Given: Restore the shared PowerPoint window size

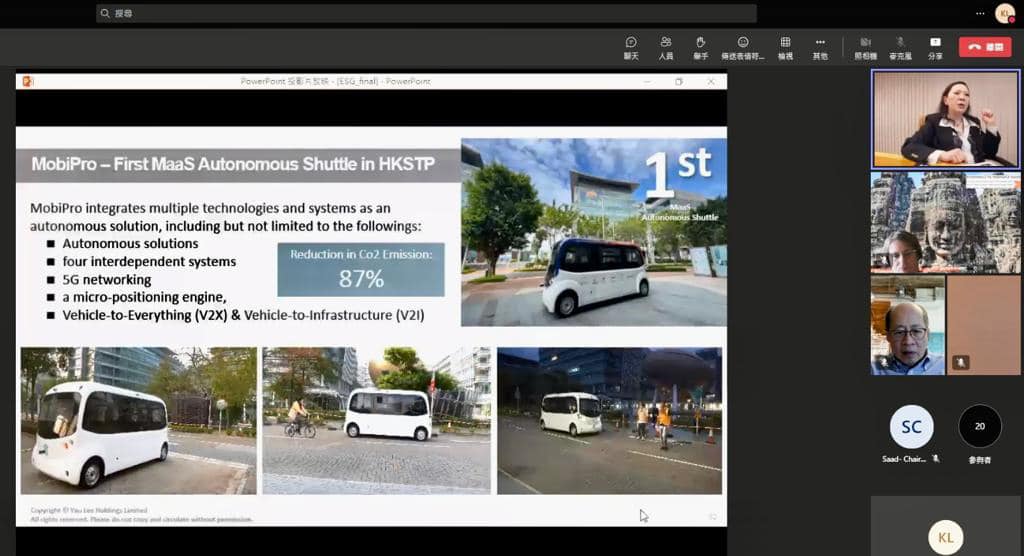Looking at the screenshot, I should [679, 81].
